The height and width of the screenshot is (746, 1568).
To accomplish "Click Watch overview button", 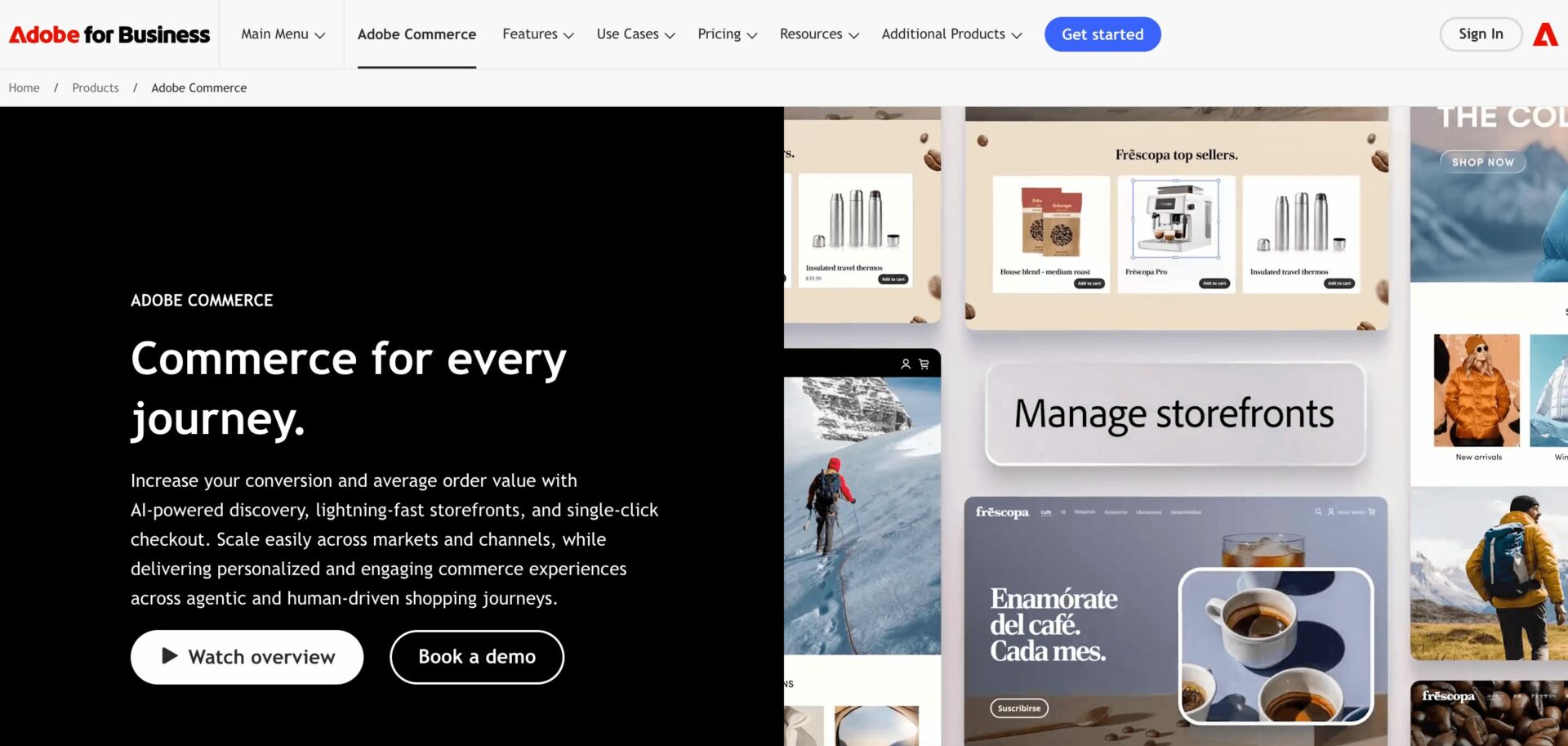I will (247, 657).
